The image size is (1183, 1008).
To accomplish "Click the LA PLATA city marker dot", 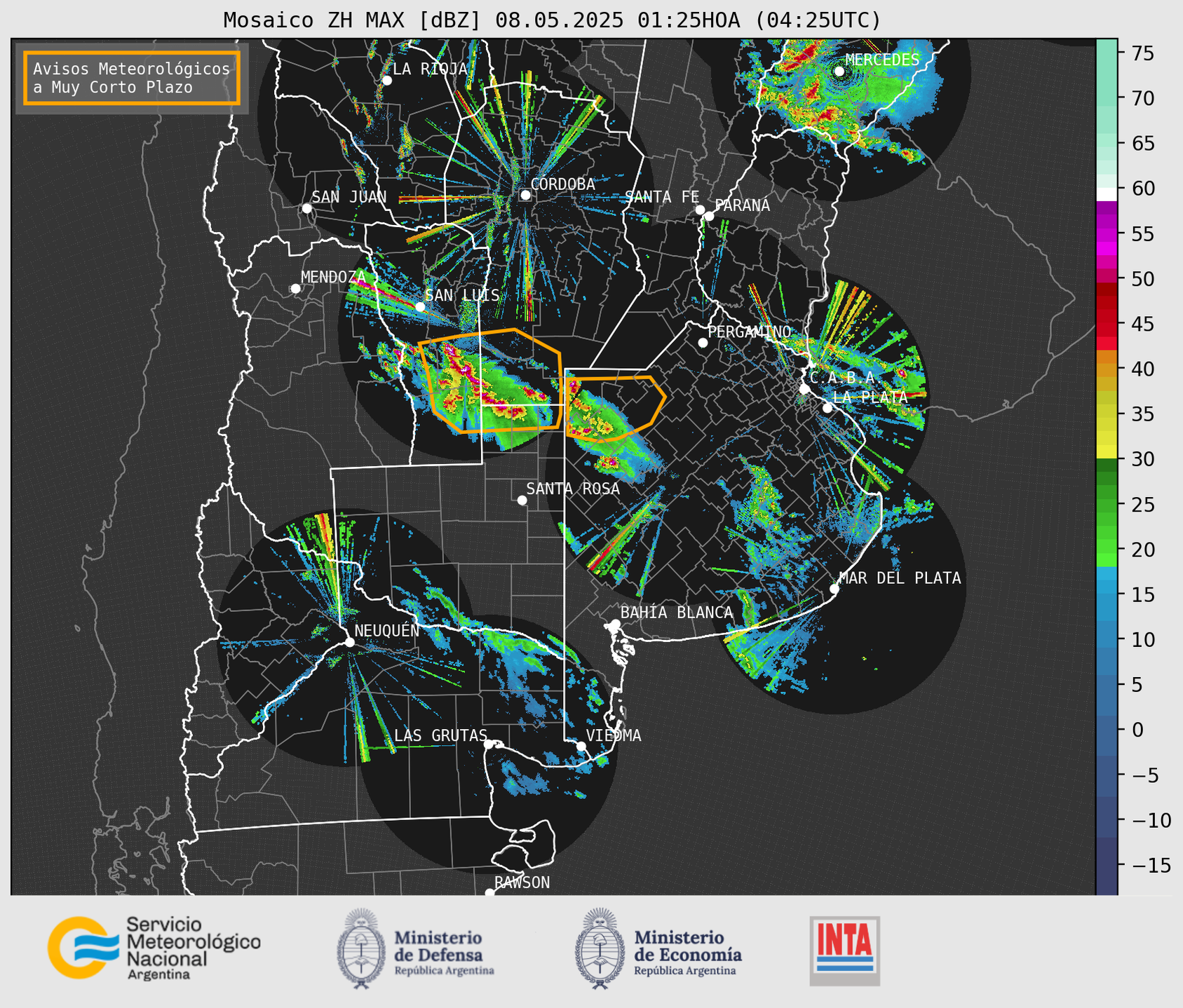I will (x=827, y=408).
